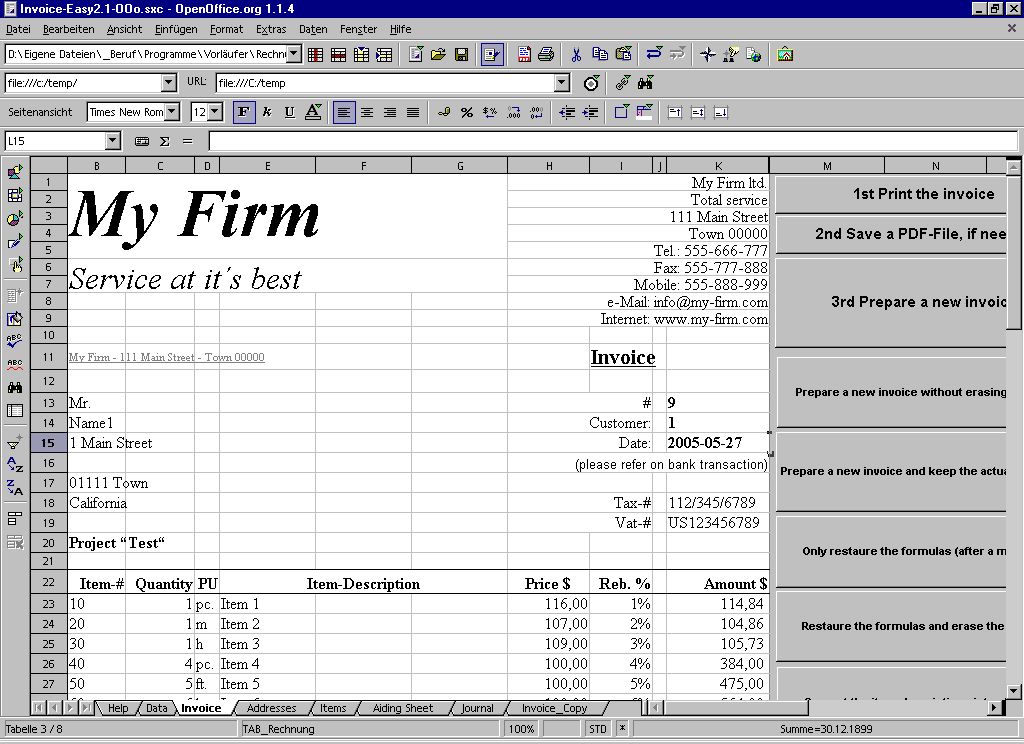Click the AutoFilter funnel icon

(x=14, y=442)
